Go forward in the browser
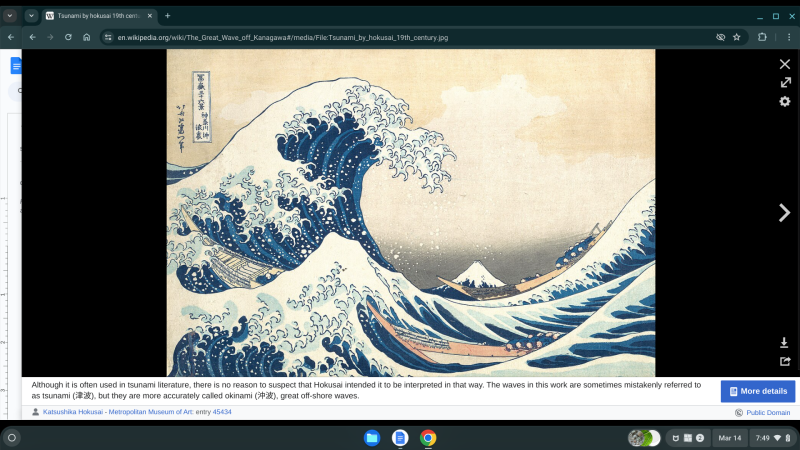The image size is (800, 450). tap(50, 37)
